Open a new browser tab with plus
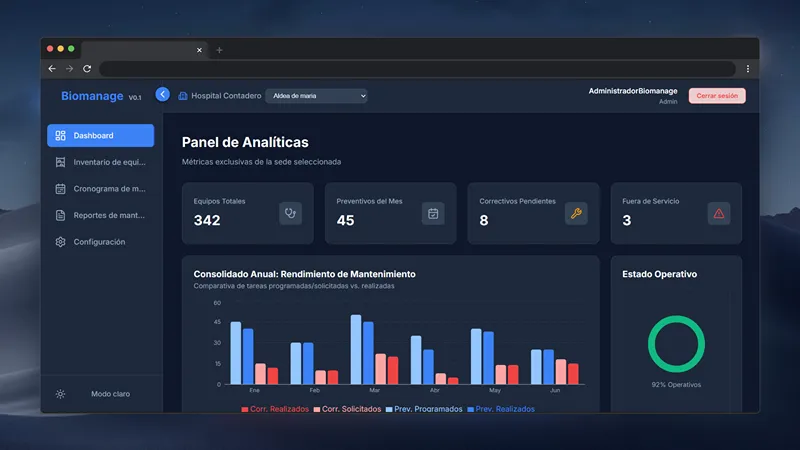 [219, 50]
